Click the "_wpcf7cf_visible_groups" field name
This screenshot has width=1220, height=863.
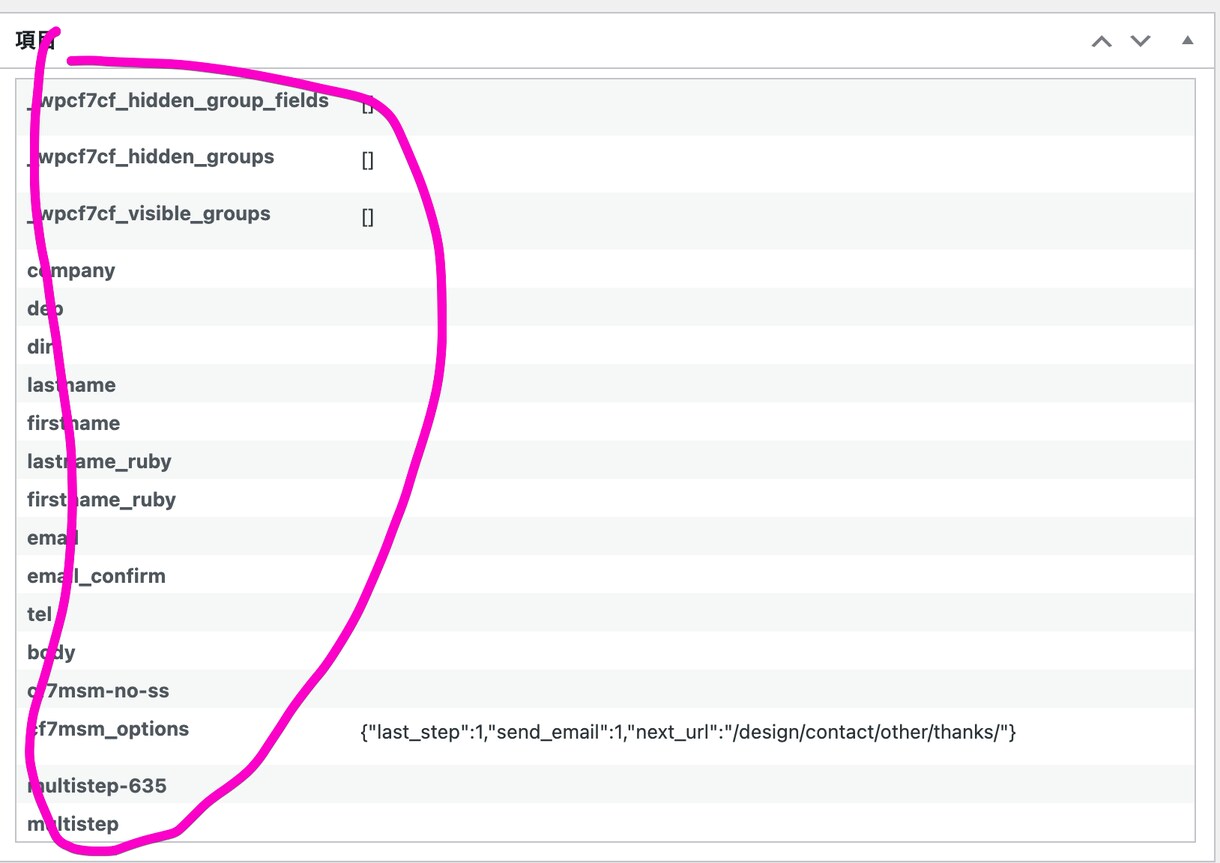click(x=149, y=214)
